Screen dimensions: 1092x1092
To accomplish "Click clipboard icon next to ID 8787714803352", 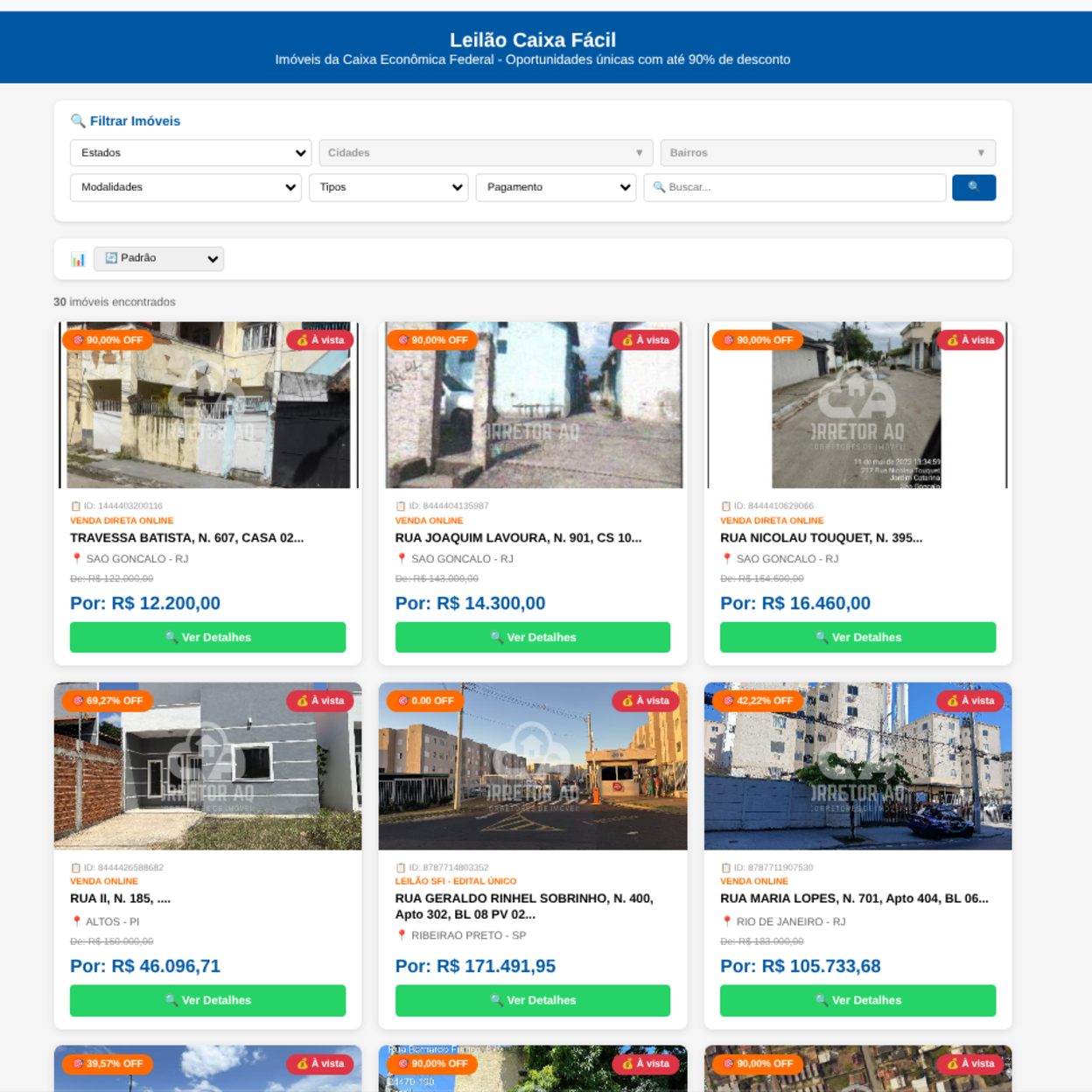I will [x=401, y=868].
